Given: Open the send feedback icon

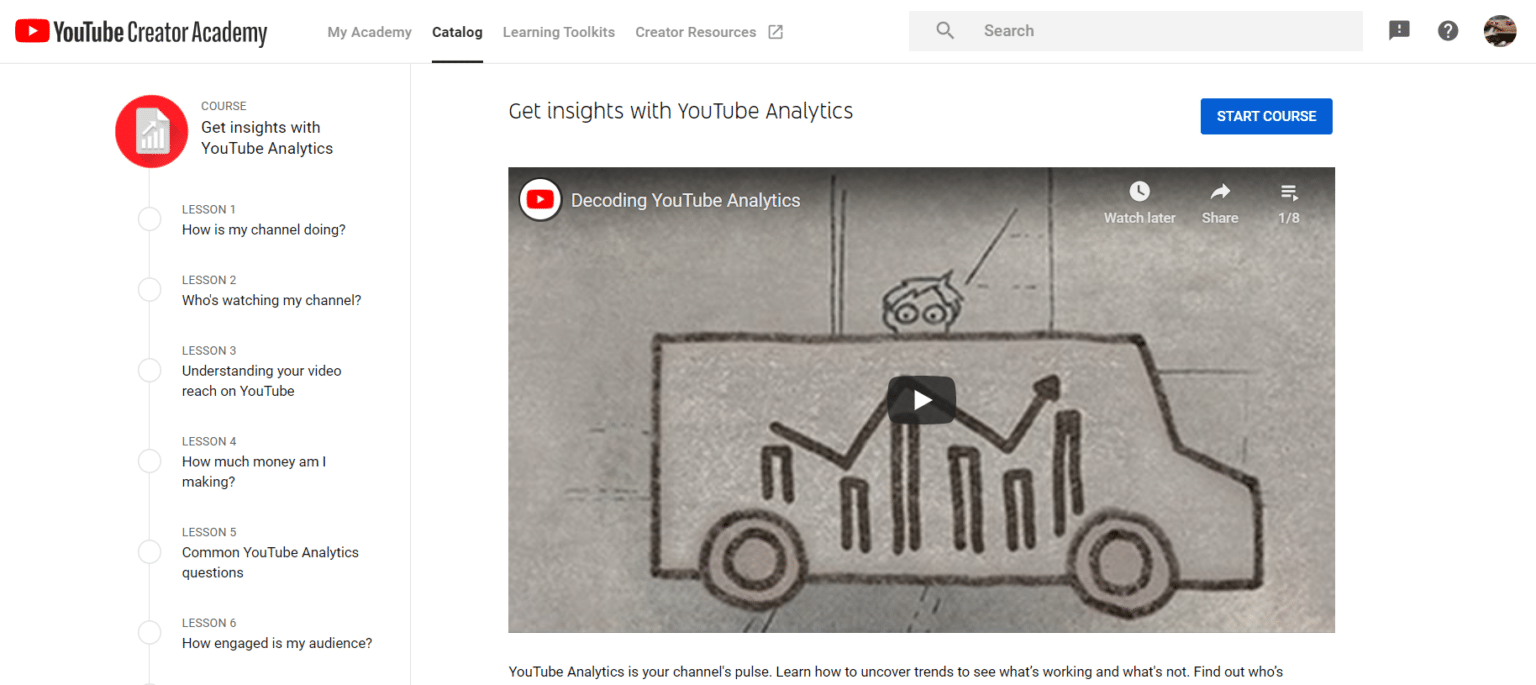Looking at the screenshot, I should (1400, 31).
